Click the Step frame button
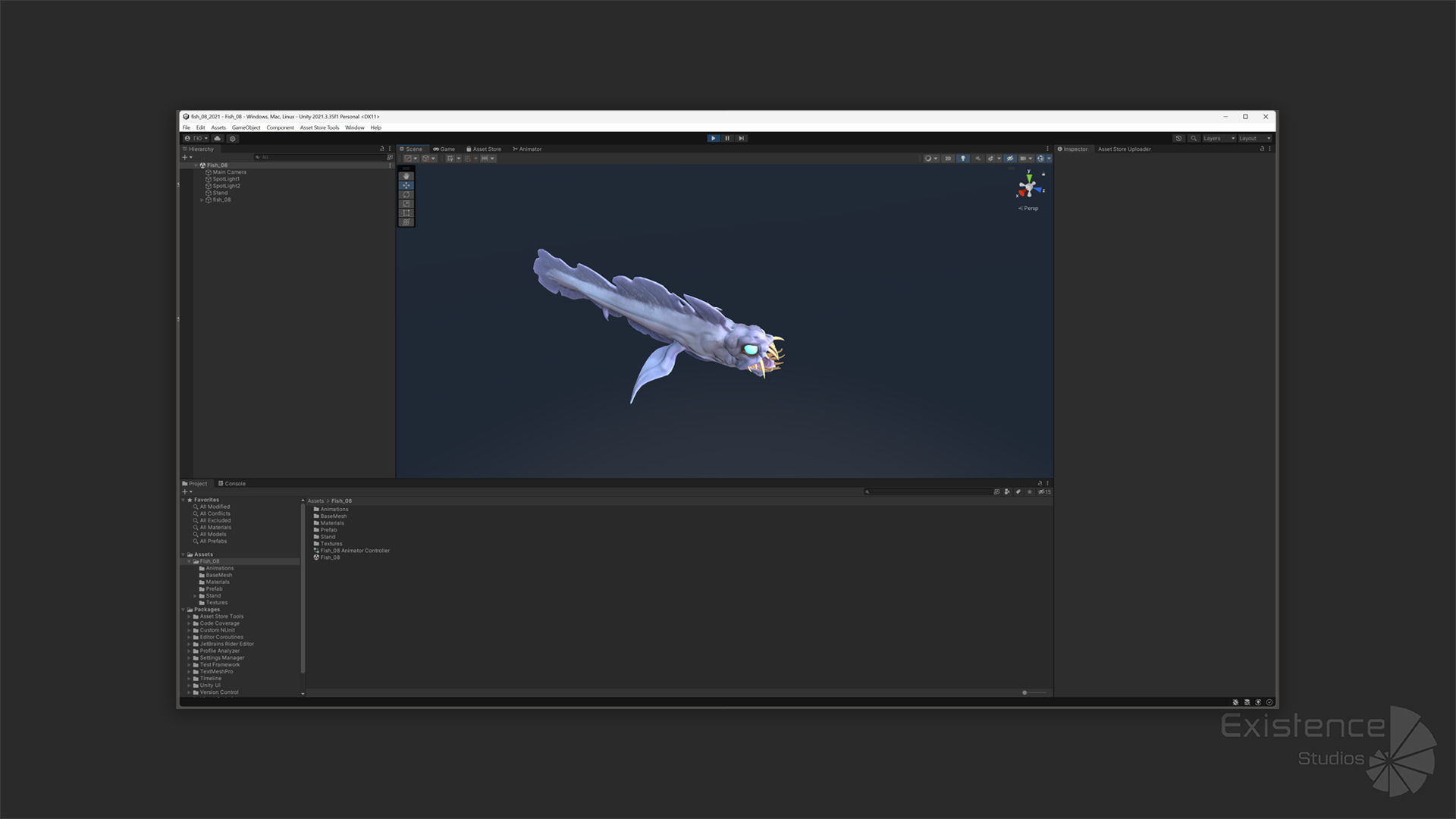 pos(741,138)
